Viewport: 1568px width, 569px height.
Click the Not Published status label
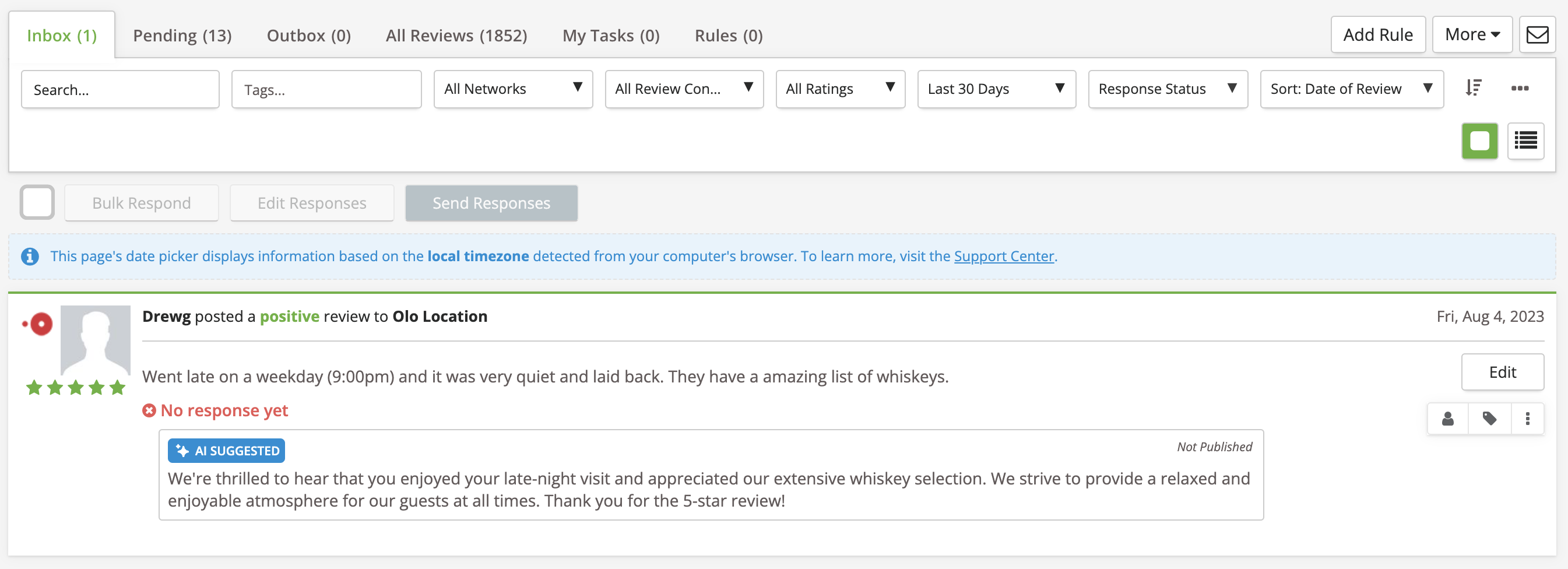pos(1214,447)
